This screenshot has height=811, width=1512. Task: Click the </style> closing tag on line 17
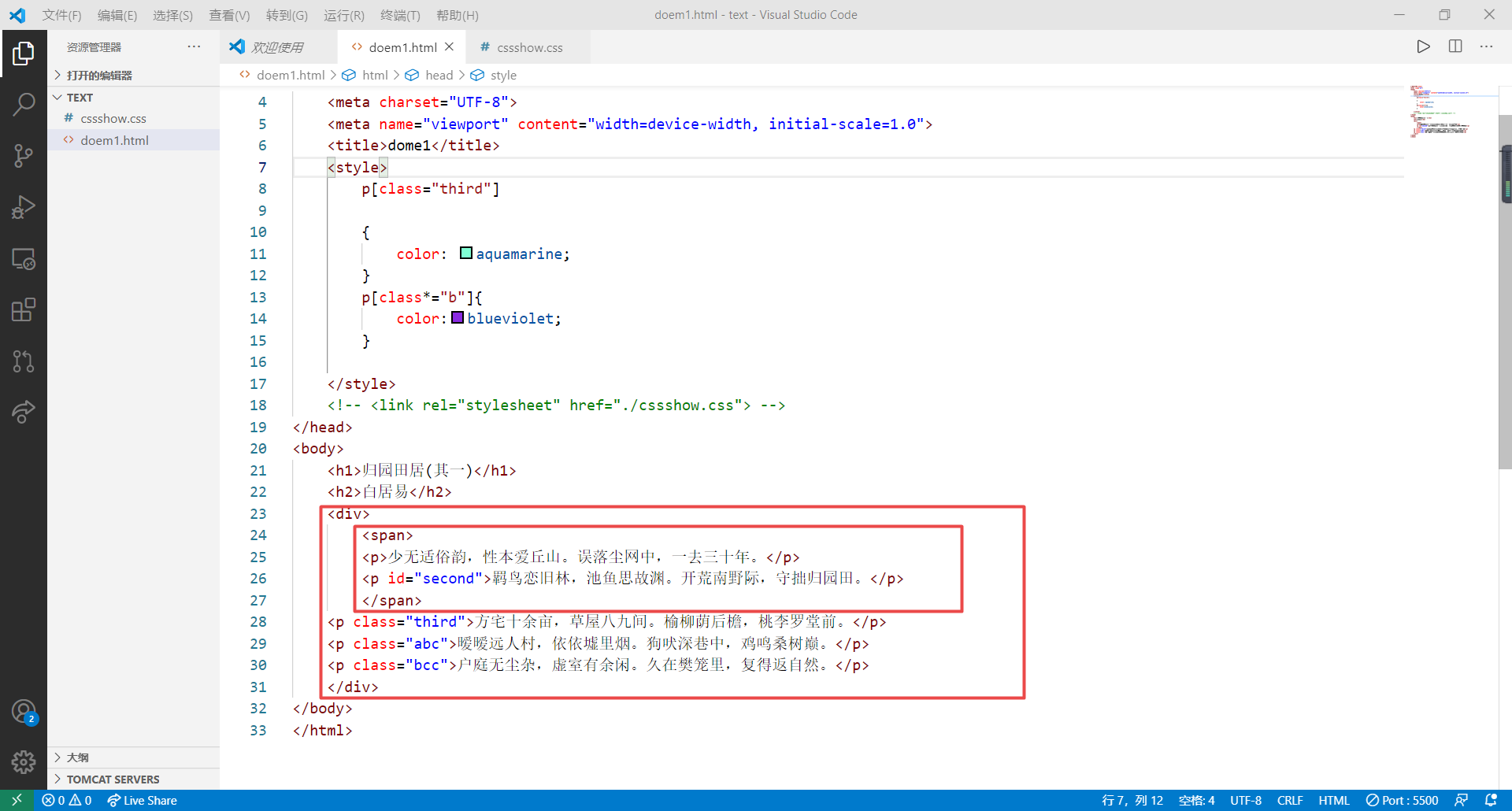361,383
